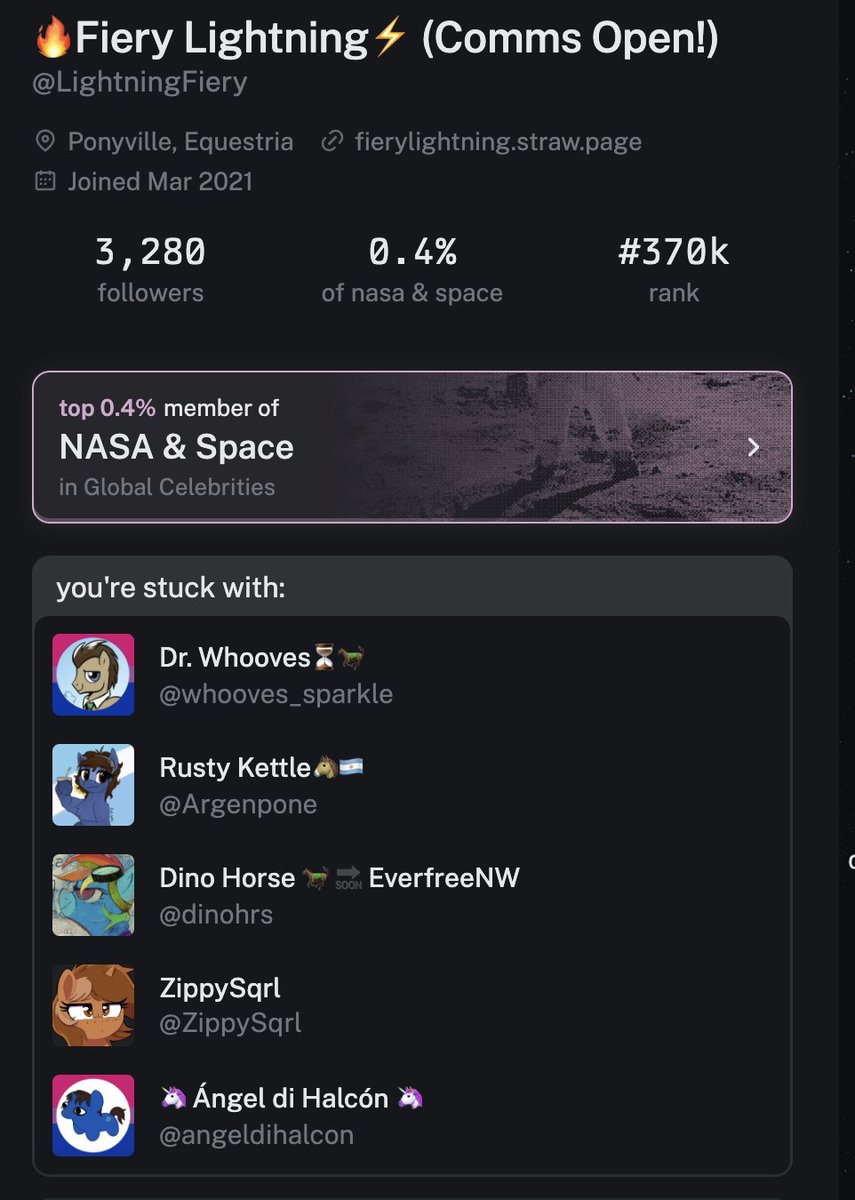Click the link chain icon
The height and width of the screenshot is (1200, 855).
[332, 142]
